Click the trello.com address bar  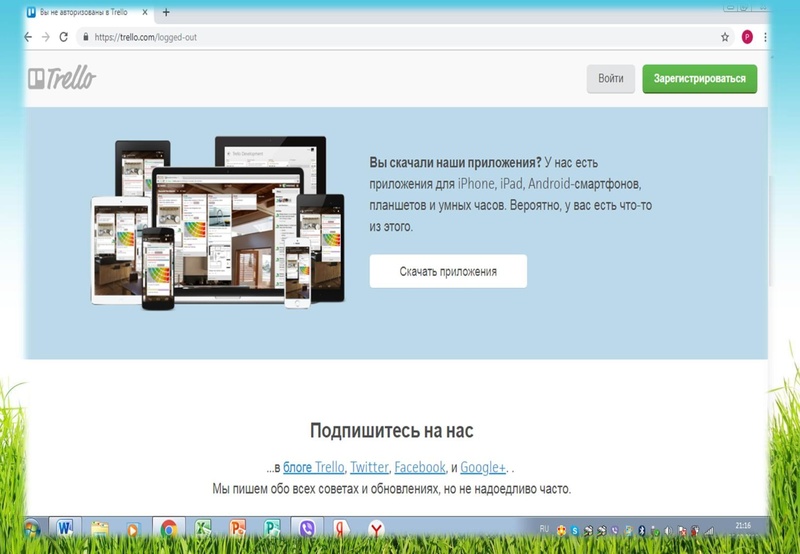coord(400,37)
